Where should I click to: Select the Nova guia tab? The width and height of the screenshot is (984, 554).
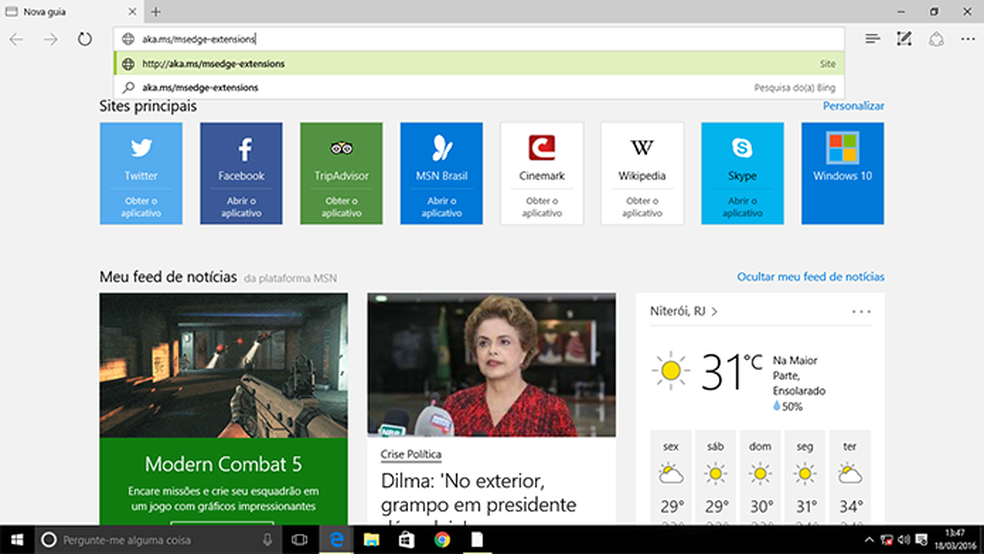pos(70,11)
